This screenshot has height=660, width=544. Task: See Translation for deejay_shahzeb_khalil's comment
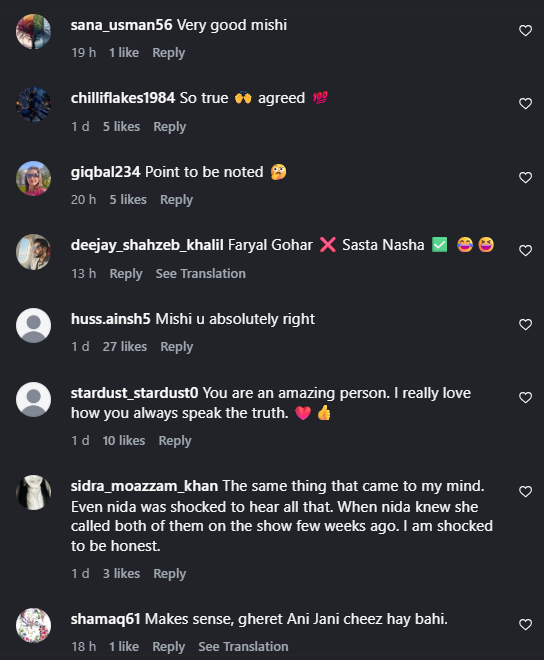coord(200,274)
